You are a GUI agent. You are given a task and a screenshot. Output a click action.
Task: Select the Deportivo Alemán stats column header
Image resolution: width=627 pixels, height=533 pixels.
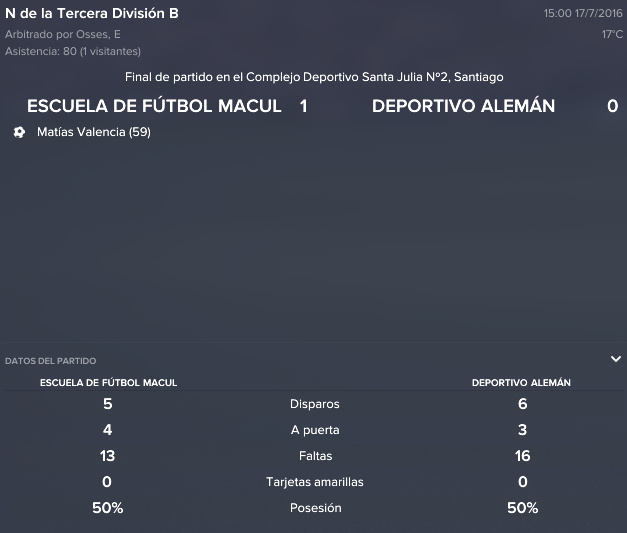pyautogui.click(x=521, y=382)
